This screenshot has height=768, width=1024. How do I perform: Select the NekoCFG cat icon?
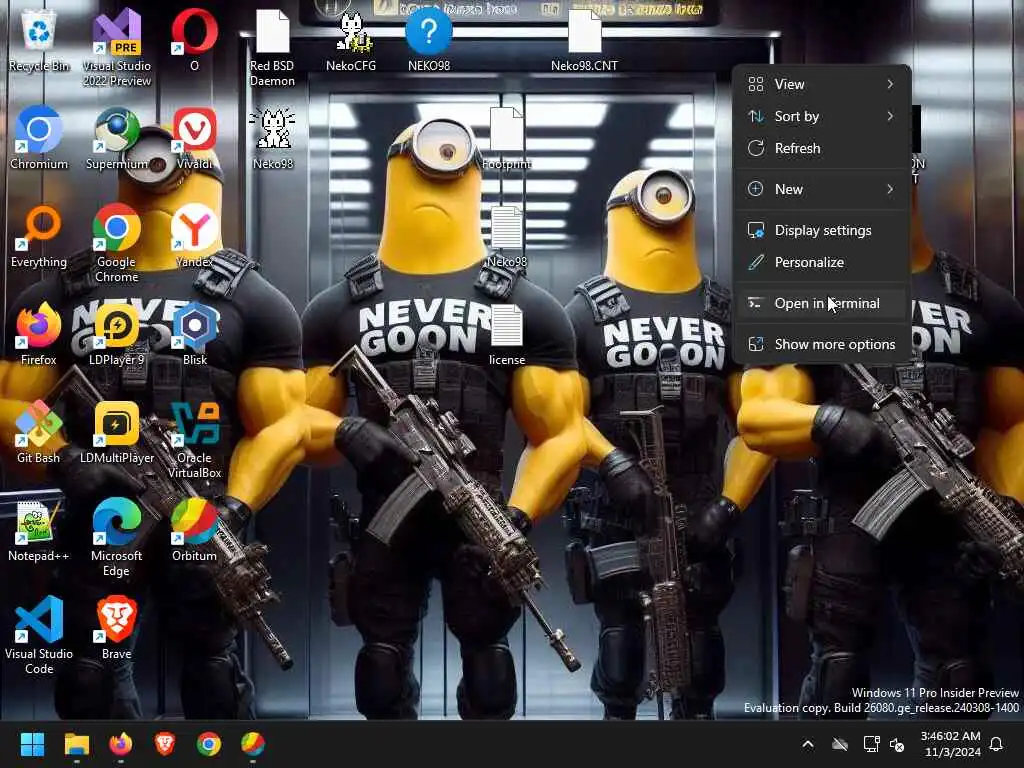pos(351,40)
